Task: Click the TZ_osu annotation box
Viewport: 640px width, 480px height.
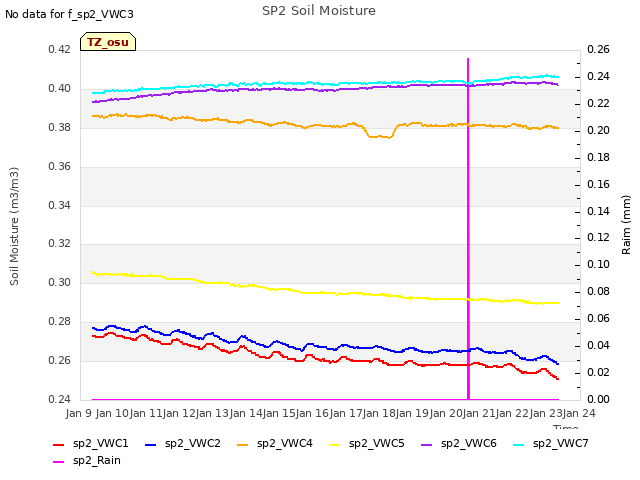Action: click(x=108, y=42)
